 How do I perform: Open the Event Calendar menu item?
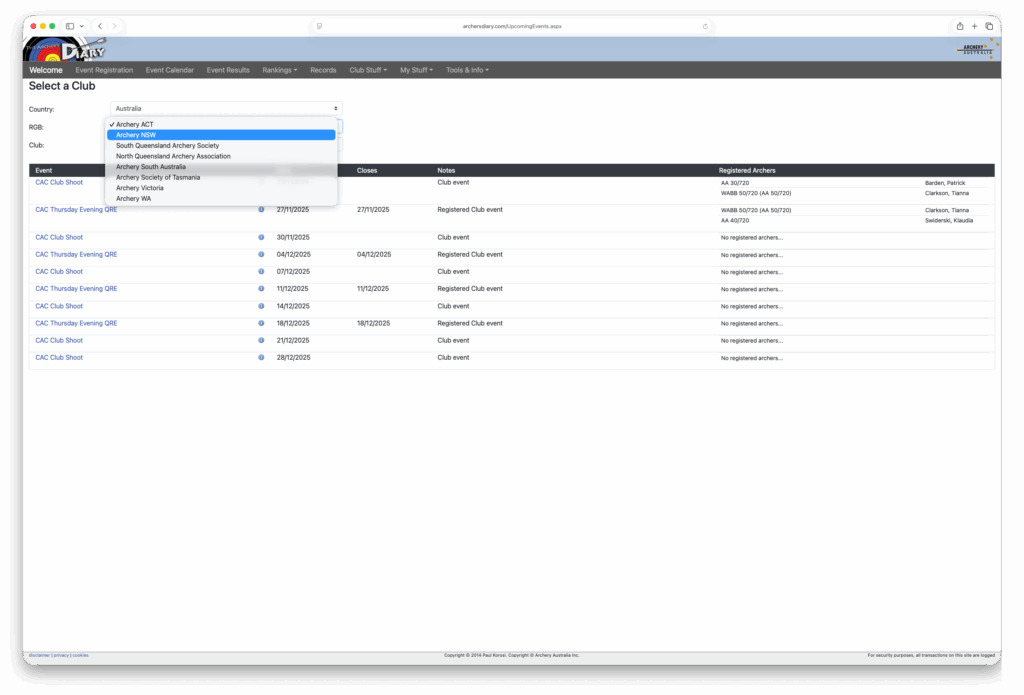[x=170, y=70]
